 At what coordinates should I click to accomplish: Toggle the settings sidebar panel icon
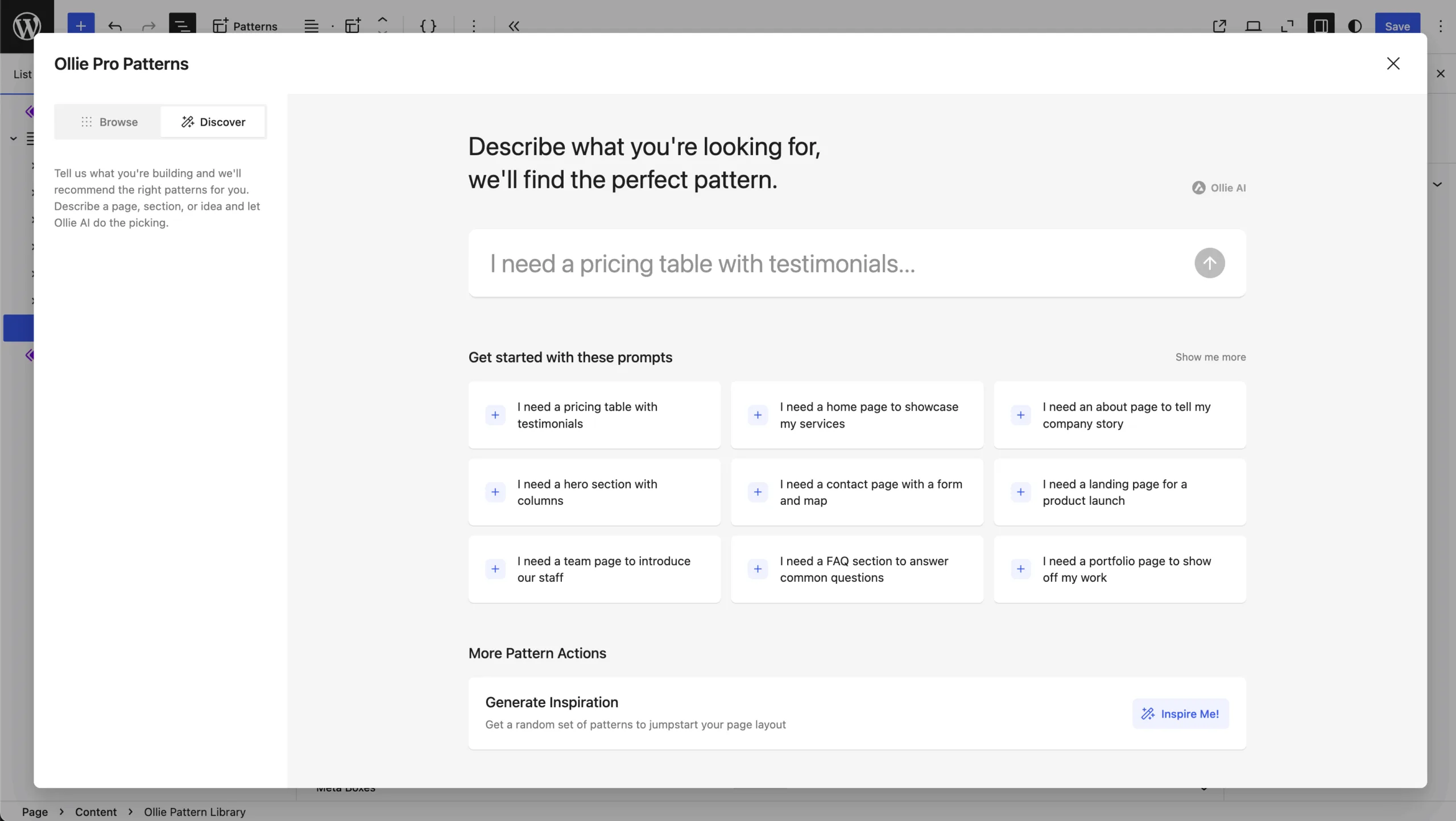point(1321,26)
